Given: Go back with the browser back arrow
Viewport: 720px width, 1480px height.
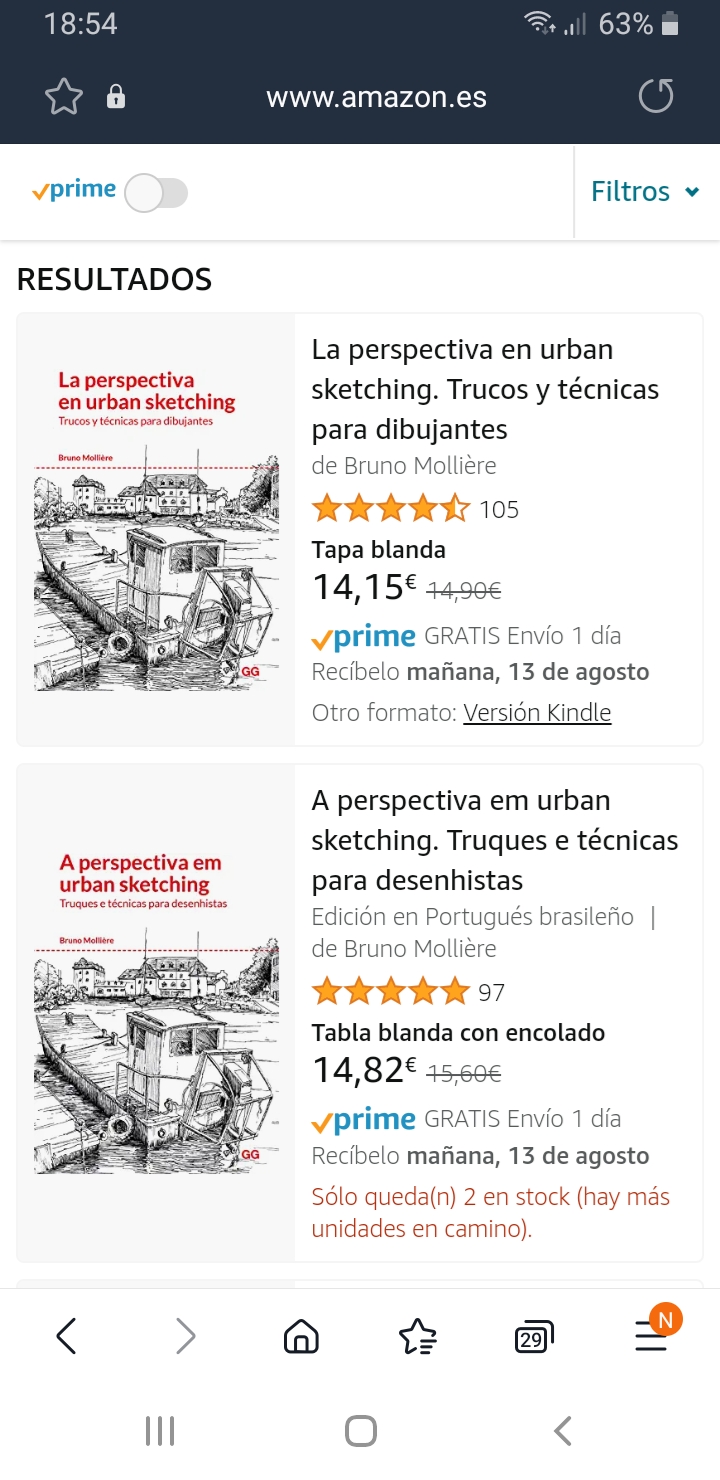Looking at the screenshot, I should (x=66, y=1336).
